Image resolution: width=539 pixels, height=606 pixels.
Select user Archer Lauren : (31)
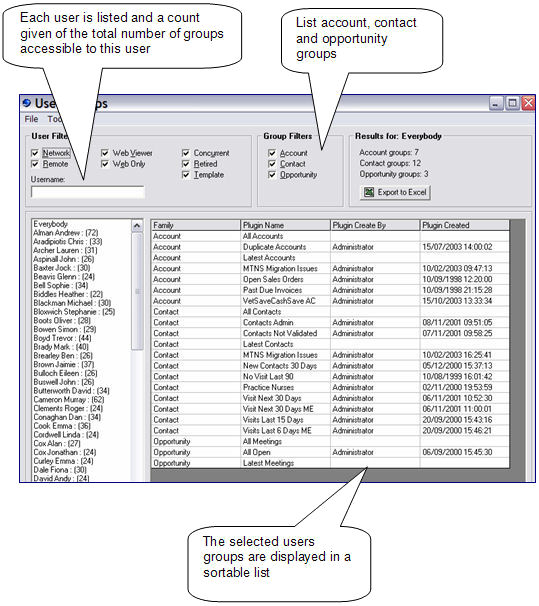coord(65,250)
